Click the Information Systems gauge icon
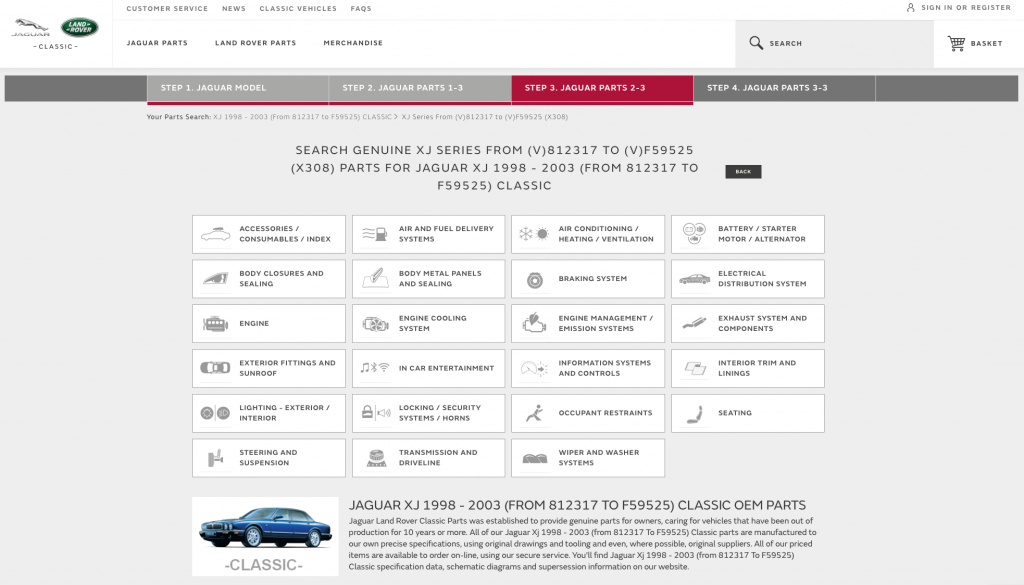The height and width of the screenshot is (585, 1024). pyautogui.click(x=534, y=368)
